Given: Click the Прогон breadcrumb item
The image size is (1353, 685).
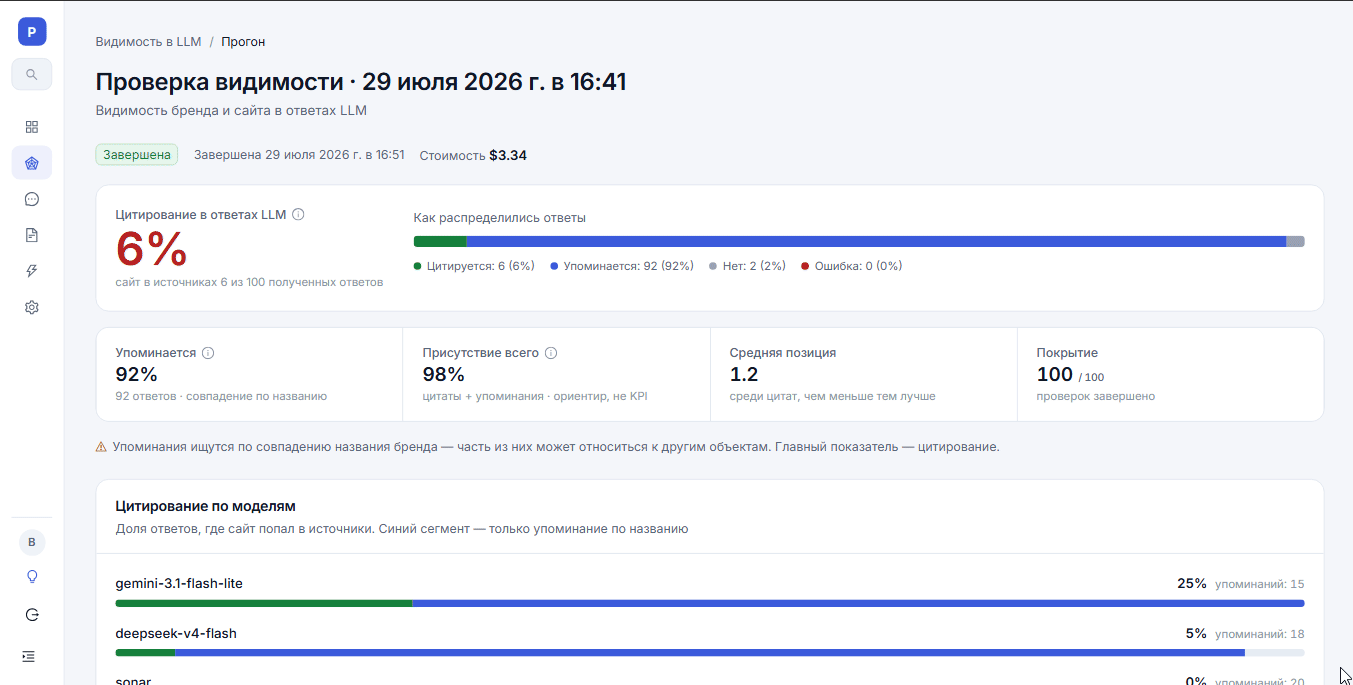Looking at the screenshot, I should [243, 42].
